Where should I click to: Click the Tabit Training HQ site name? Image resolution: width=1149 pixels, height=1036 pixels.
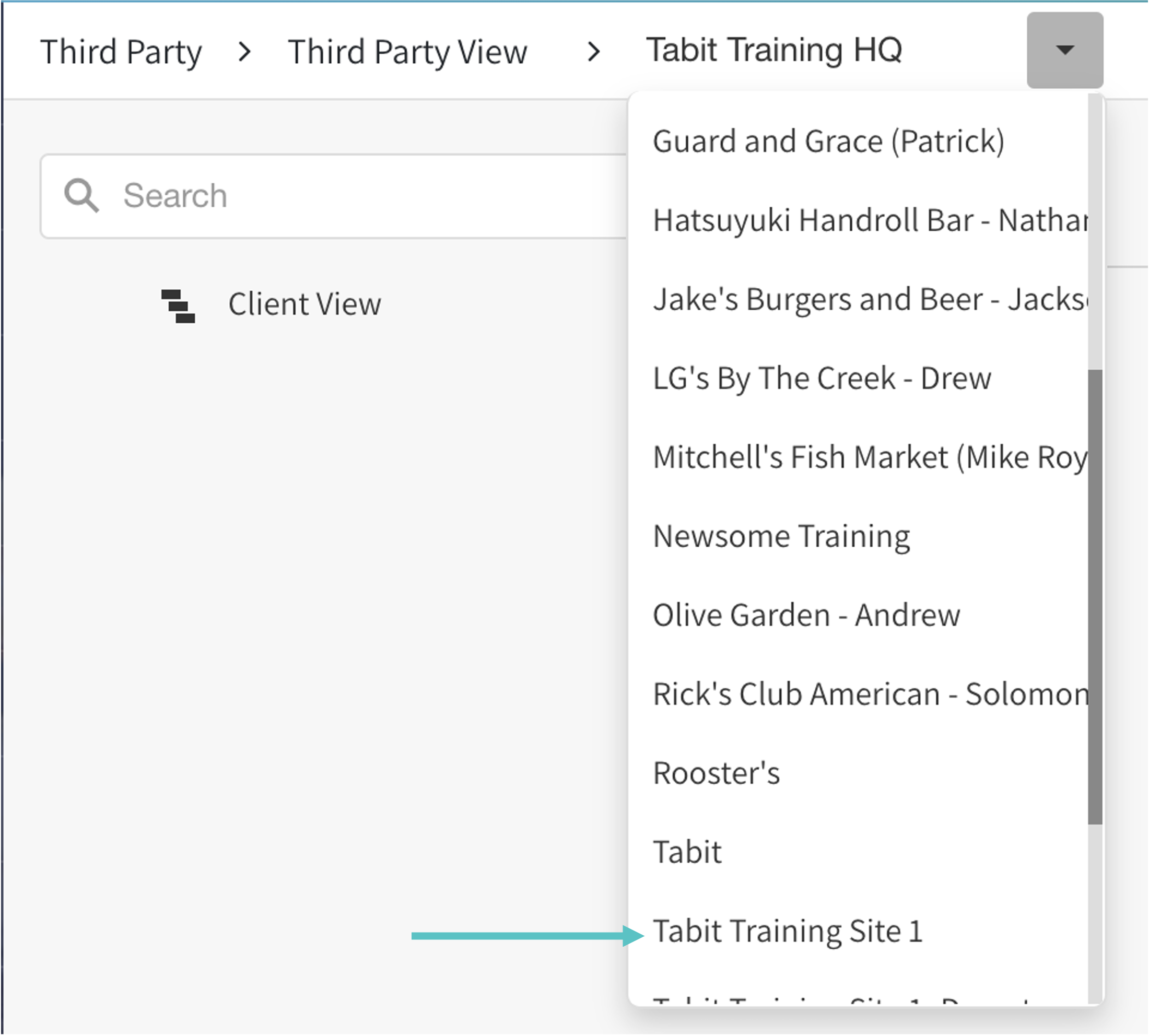[x=773, y=50]
